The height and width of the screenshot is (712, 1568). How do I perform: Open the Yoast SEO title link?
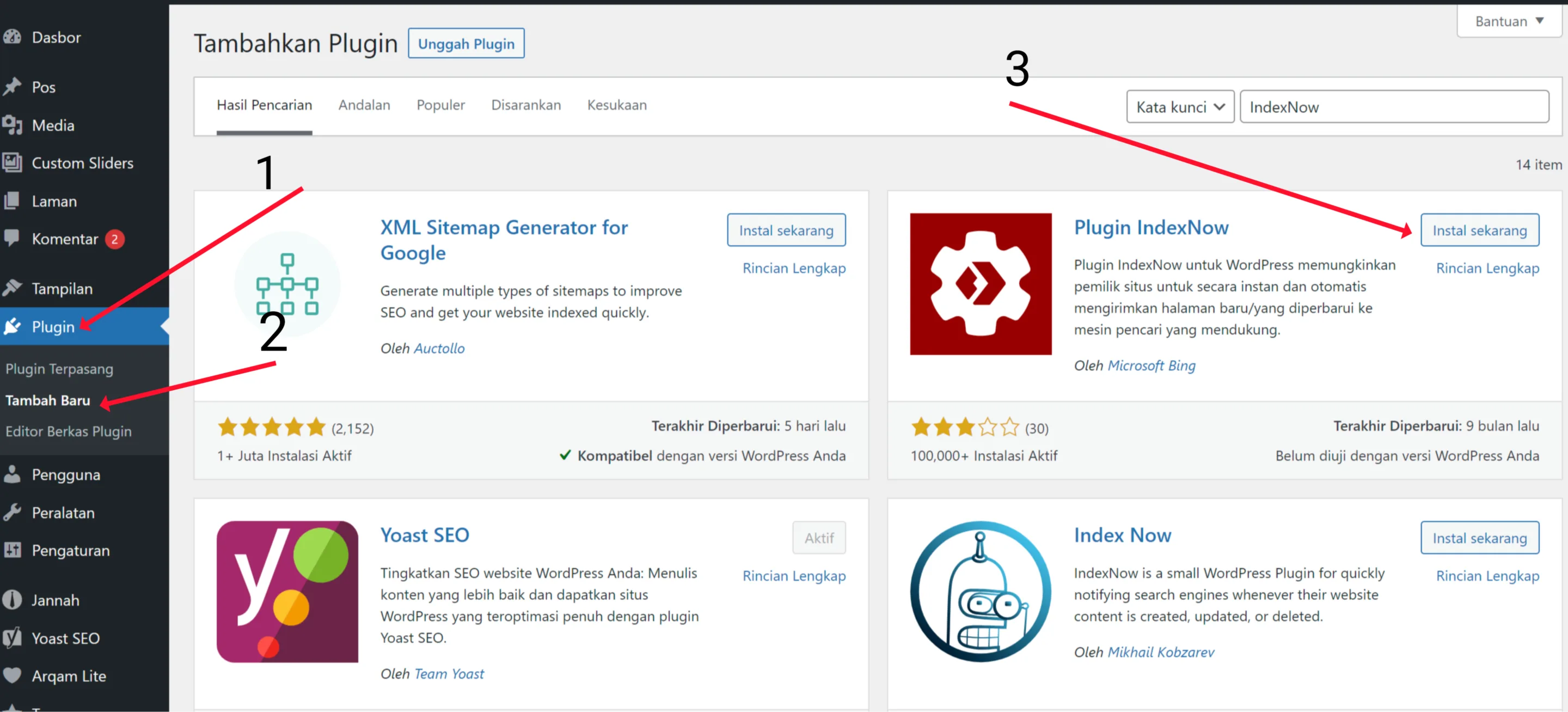(424, 535)
